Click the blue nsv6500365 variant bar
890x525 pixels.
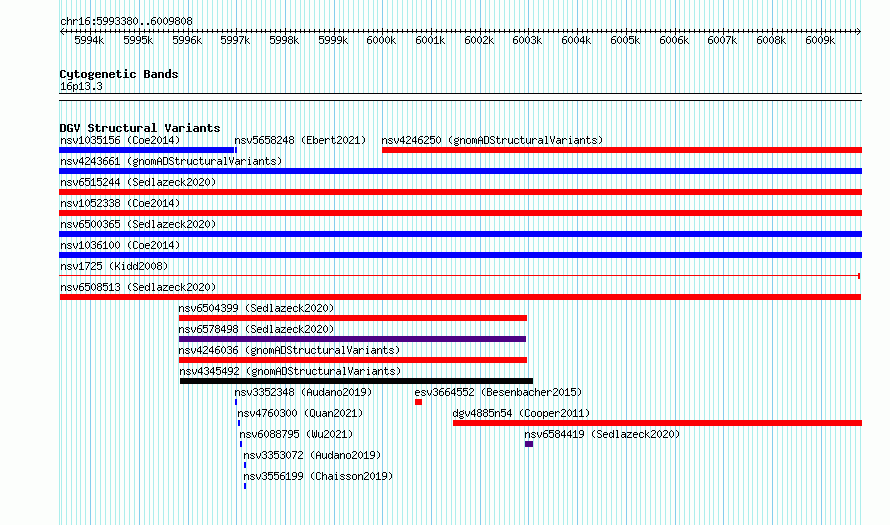[460, 234]
